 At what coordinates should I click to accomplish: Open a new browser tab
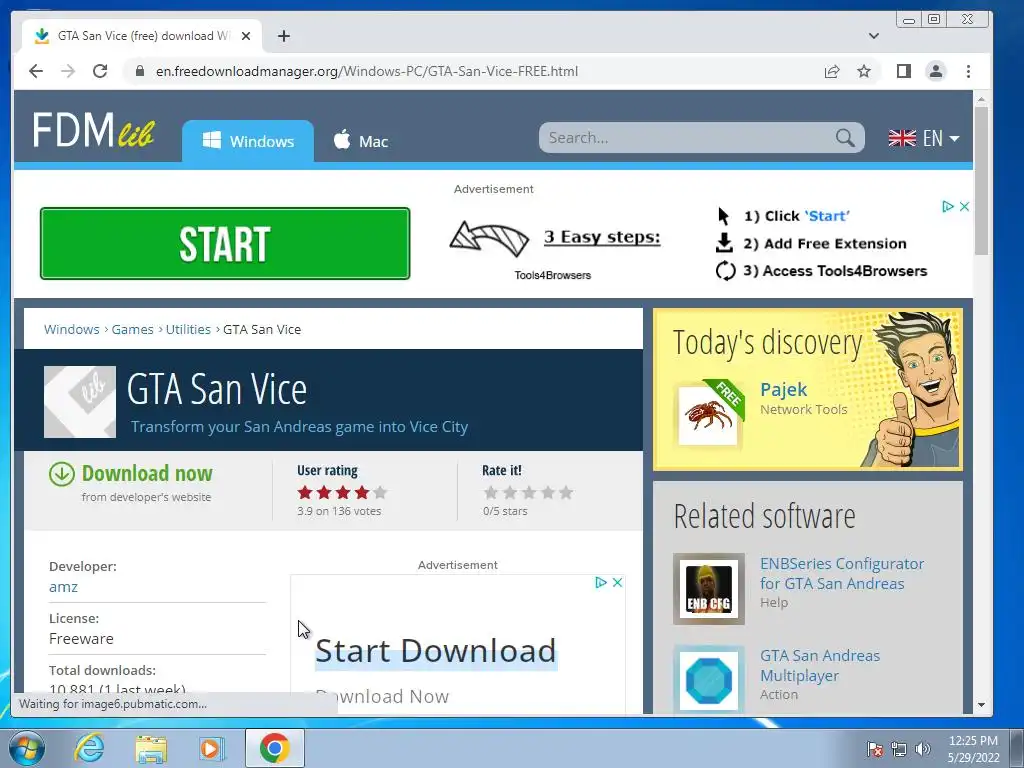[283, 36]
